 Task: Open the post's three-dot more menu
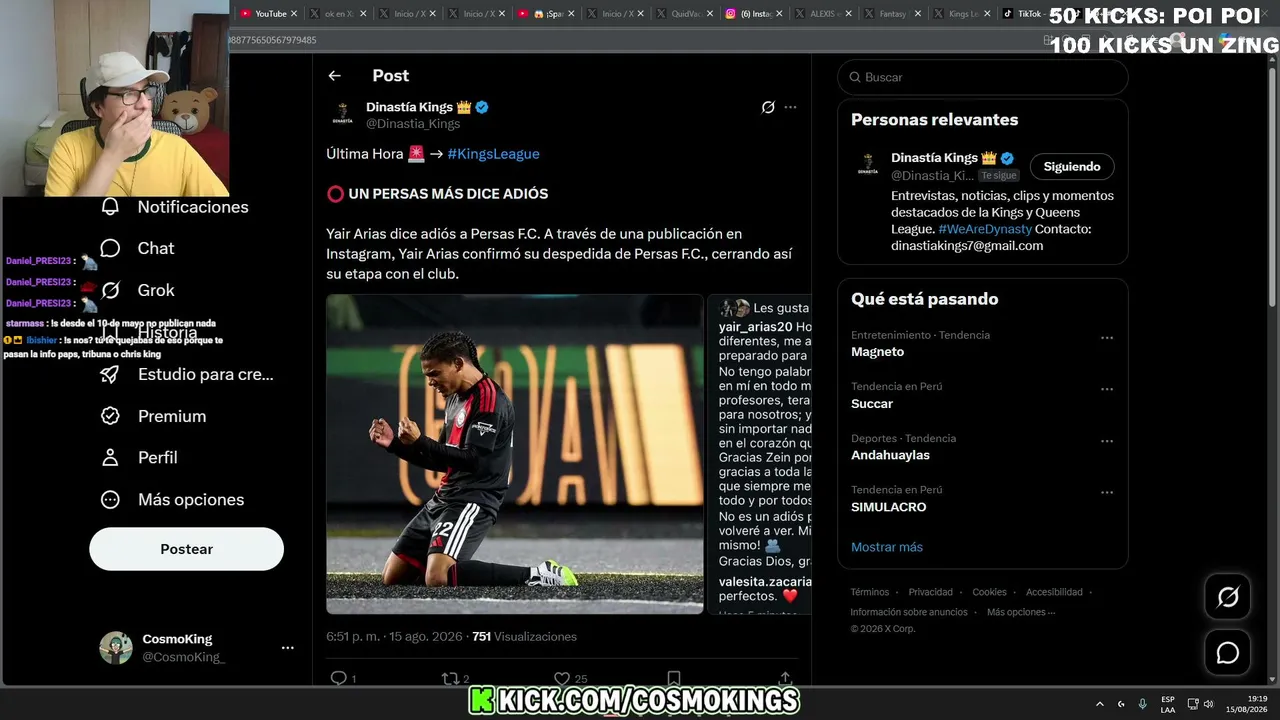pyautogui.click(x=791, y=107)
